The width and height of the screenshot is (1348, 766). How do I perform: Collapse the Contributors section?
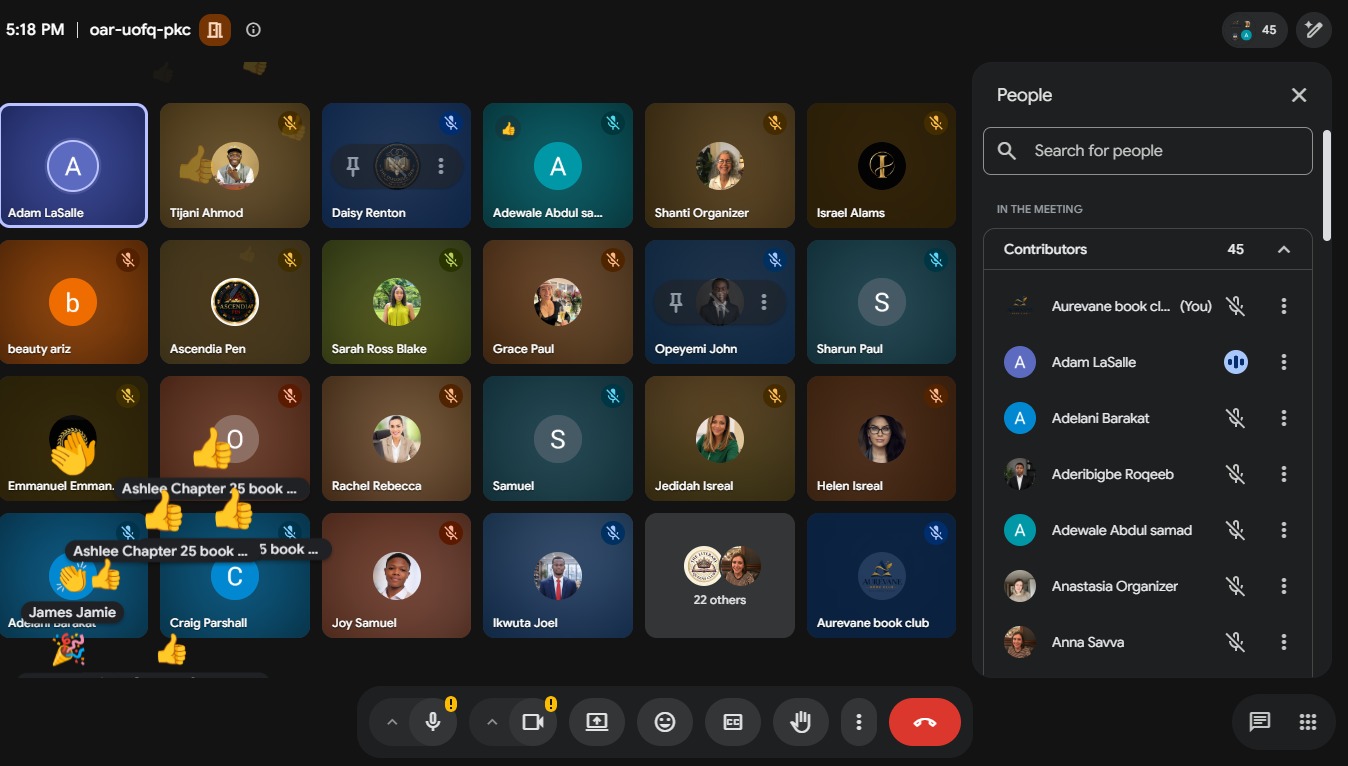click(1284, 249)
